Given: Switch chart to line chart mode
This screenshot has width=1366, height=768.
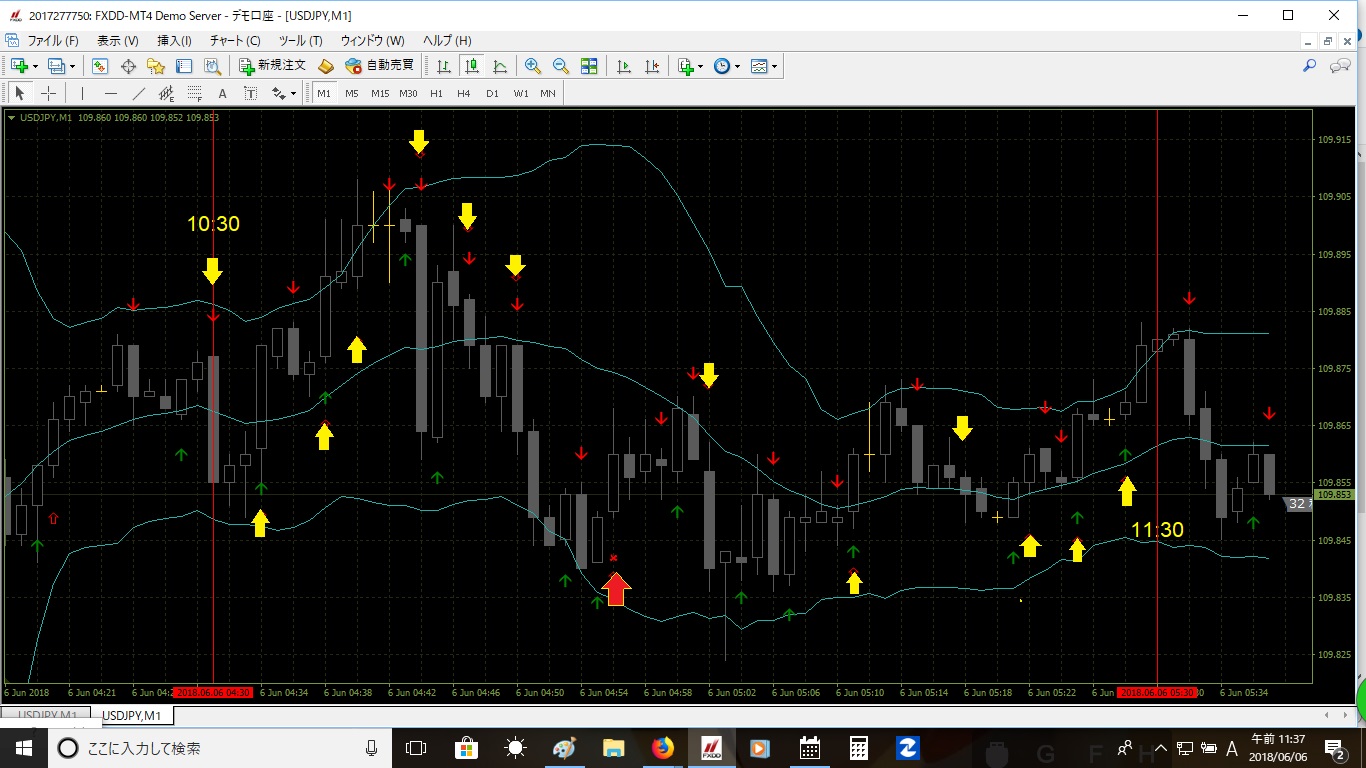Looking at the screenshot, I should coord(500,66).
